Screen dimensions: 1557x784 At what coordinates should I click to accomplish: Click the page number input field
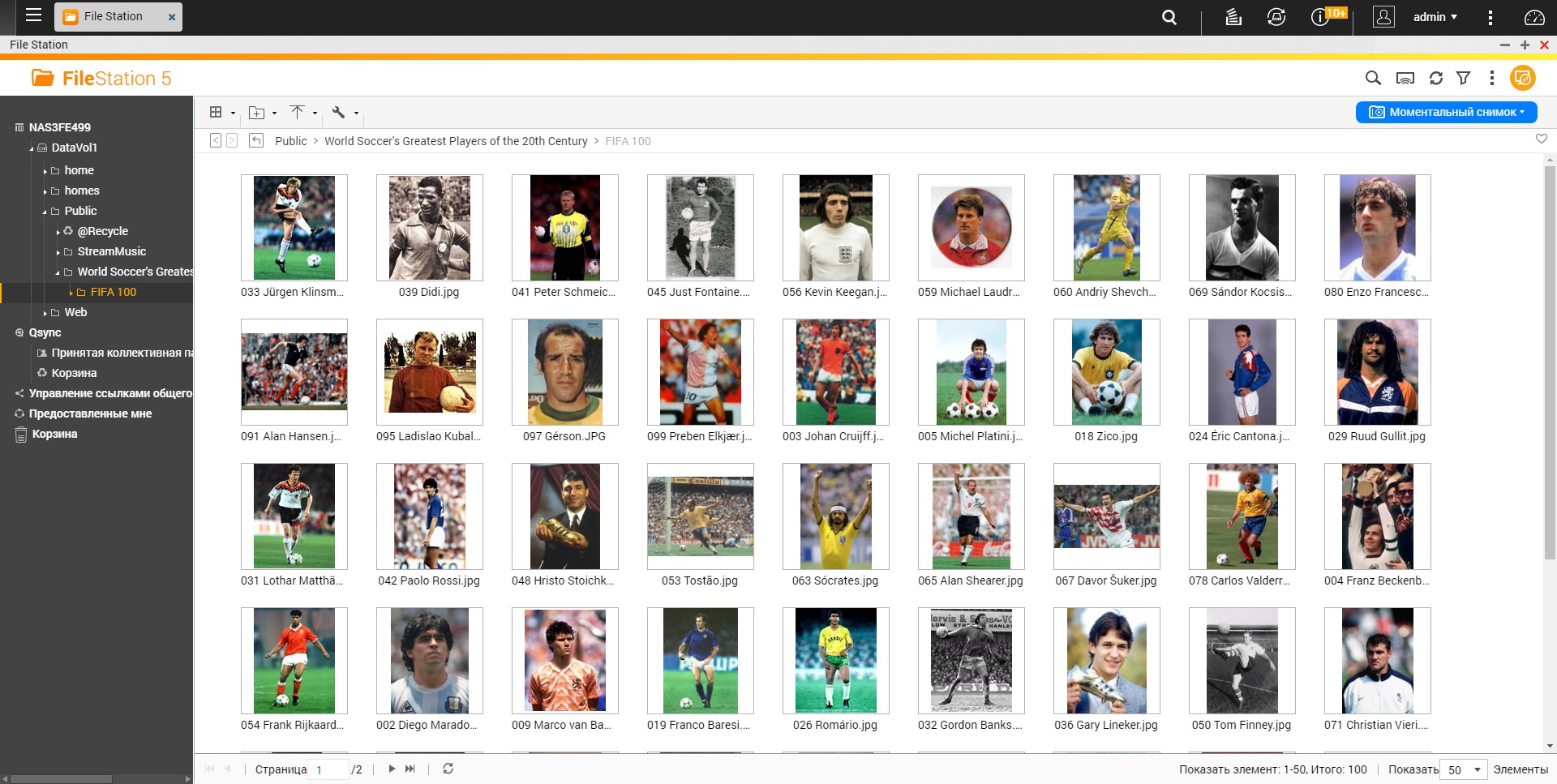(330, 769)
